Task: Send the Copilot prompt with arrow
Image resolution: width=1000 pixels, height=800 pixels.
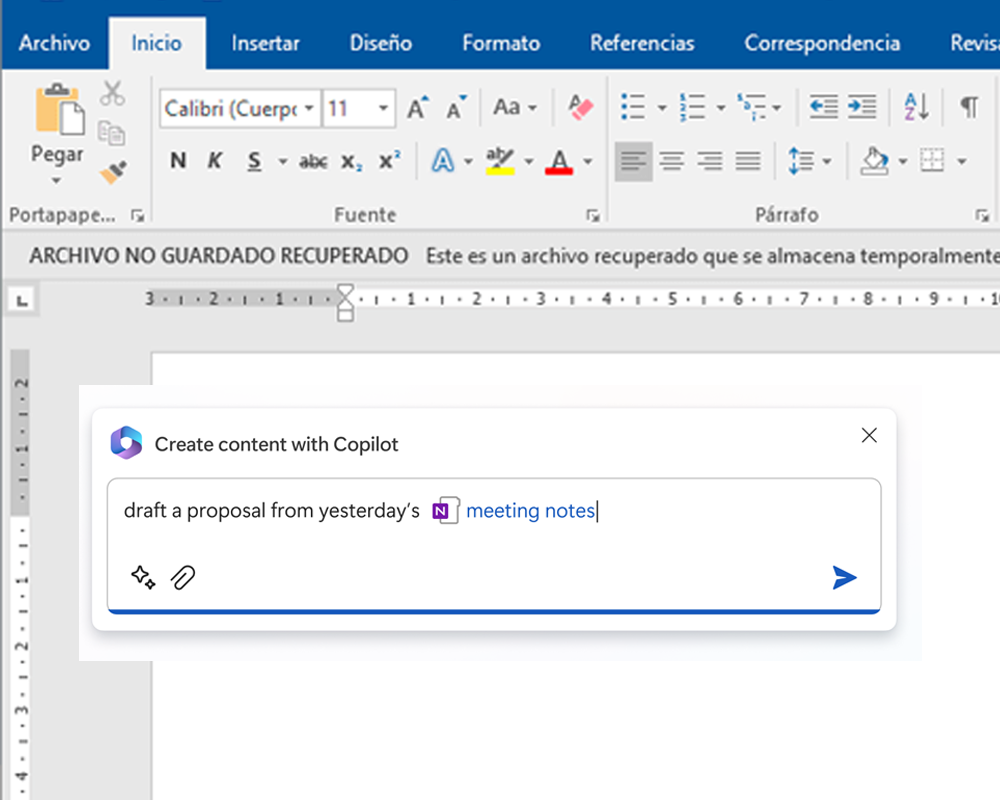Action: (844, 577)
